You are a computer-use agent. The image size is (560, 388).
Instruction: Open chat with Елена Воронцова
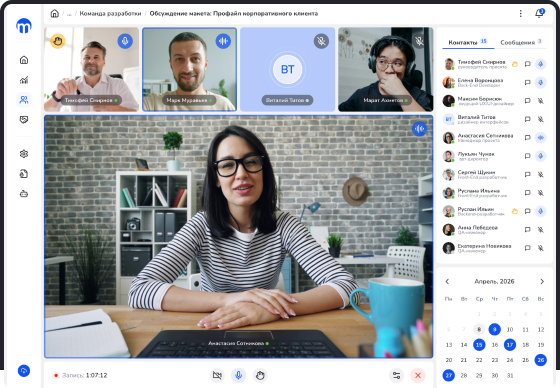(x=528, y=83)
